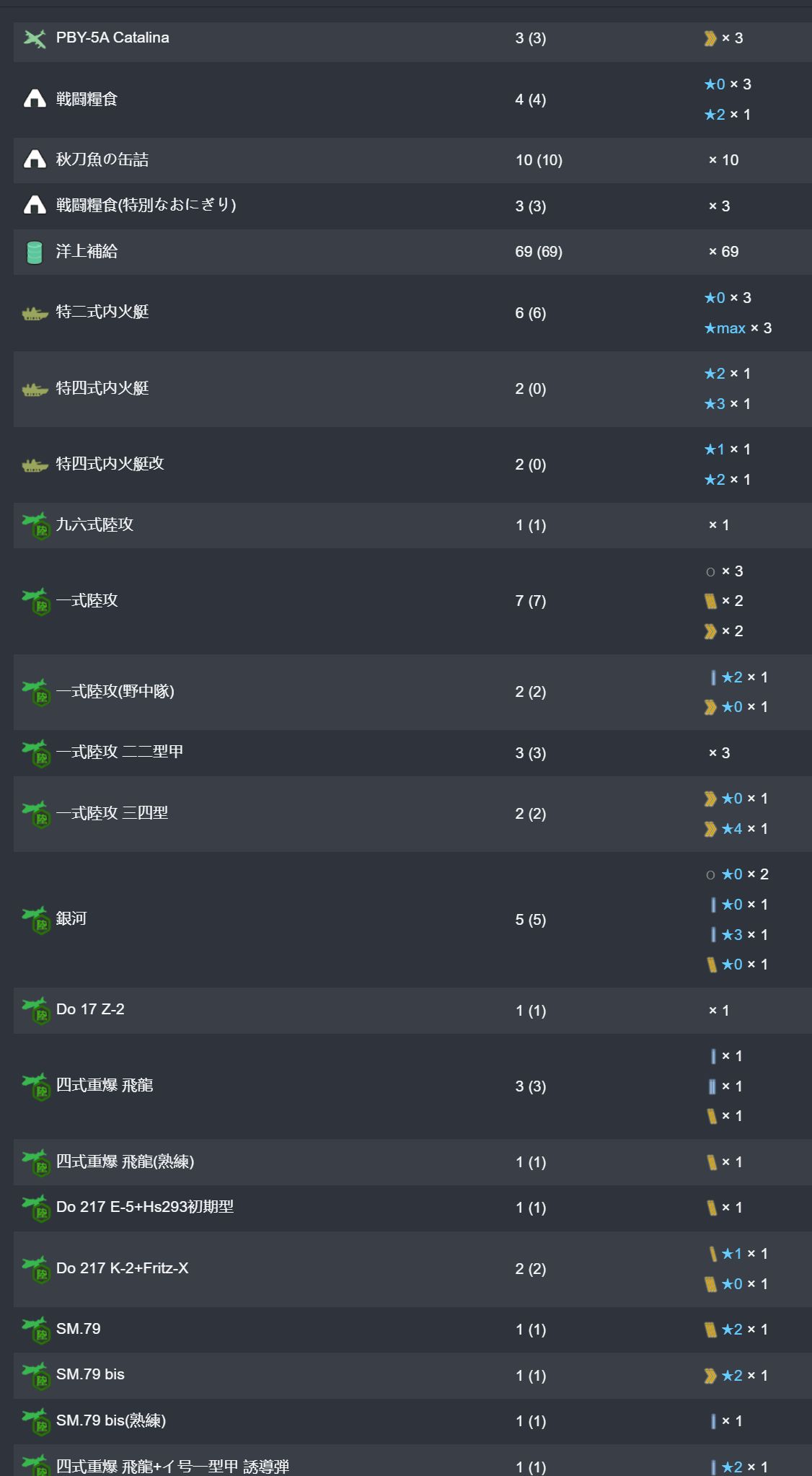Select the 一式陸攻(野中隊) equipment name
The height and width of the screenshot is (1476, 812).
pos(115,691)
